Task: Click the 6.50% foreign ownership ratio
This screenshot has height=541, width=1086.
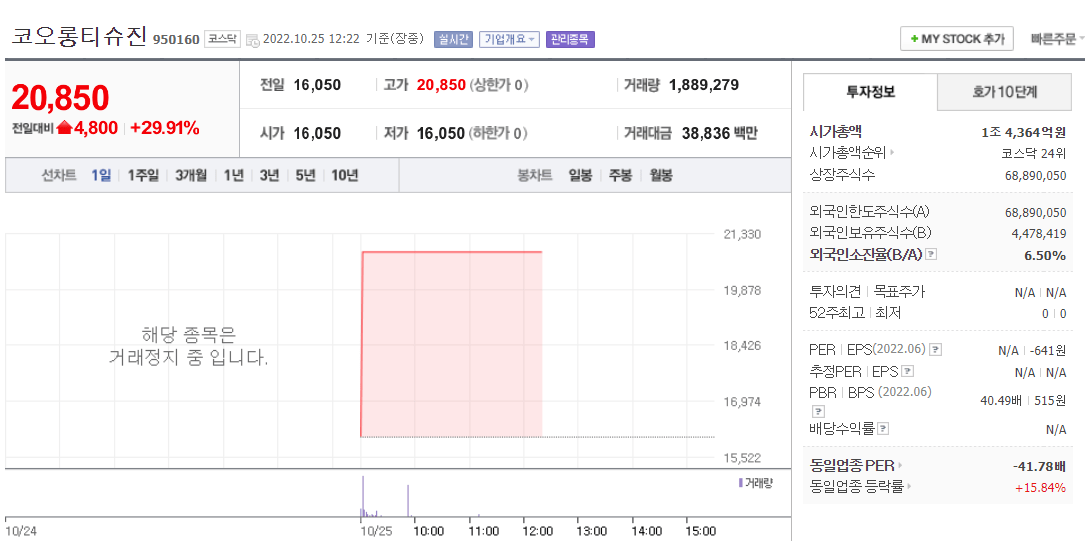Action: (x=1045, y=256)
